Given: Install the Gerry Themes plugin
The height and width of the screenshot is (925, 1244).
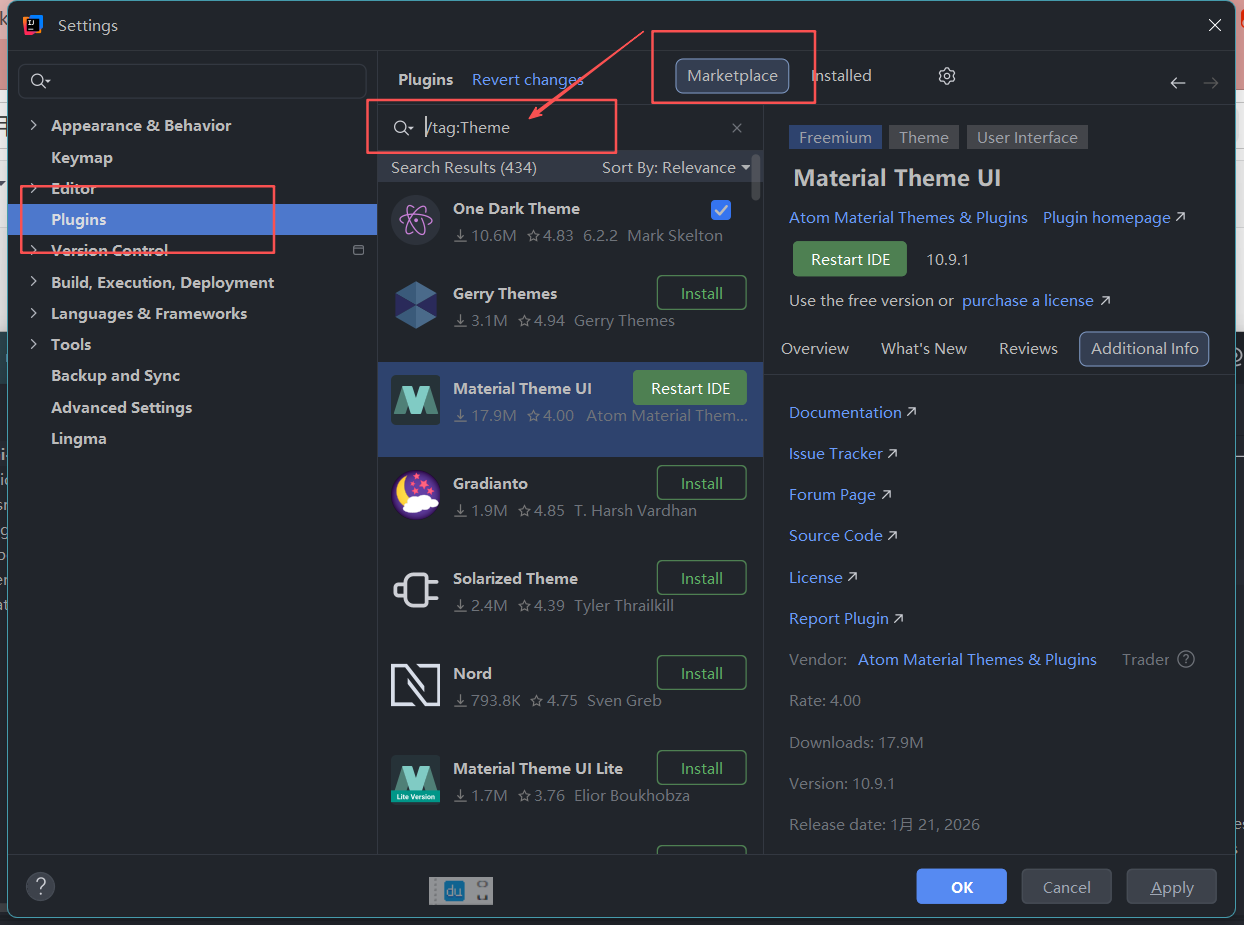Looking at the screenshot, I should point(702,293).
